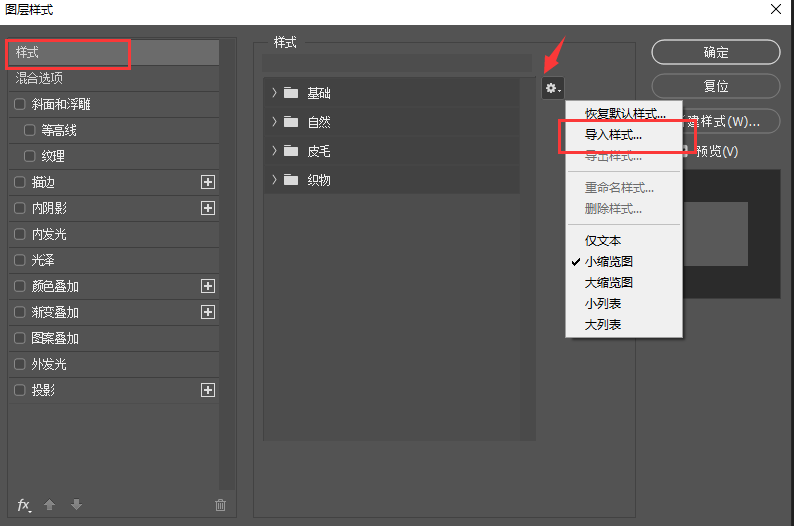Add another 颜色叠加 effect with plus icon

click(208, 286)
